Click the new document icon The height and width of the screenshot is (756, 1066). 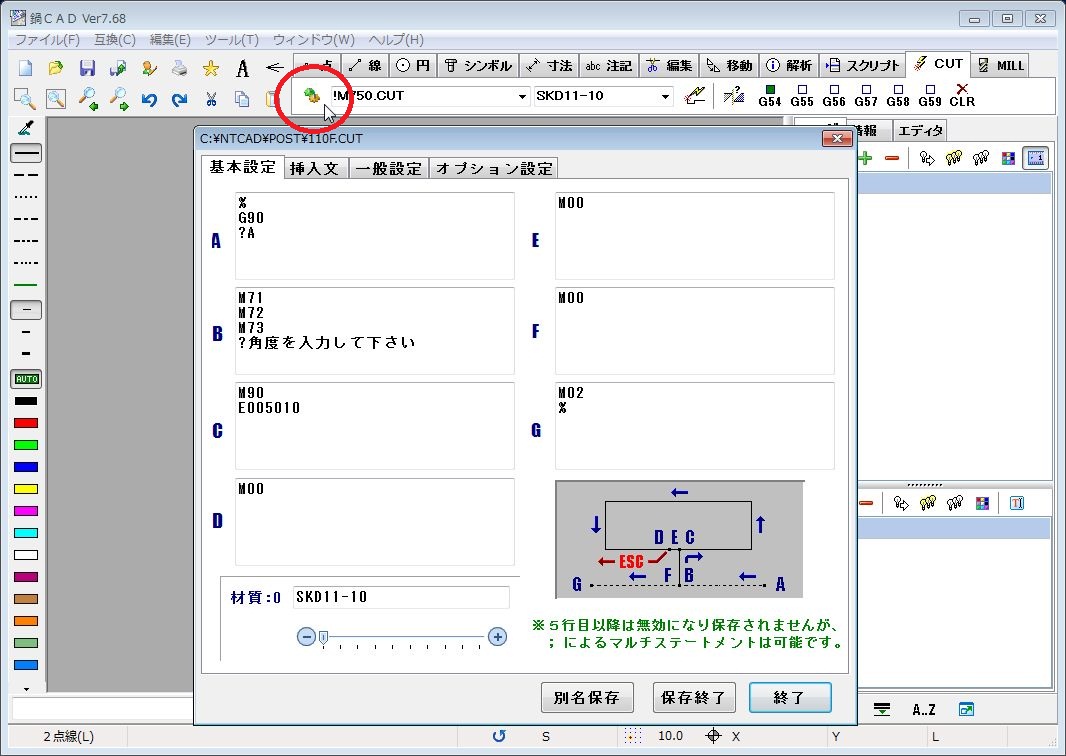[25, 67]
